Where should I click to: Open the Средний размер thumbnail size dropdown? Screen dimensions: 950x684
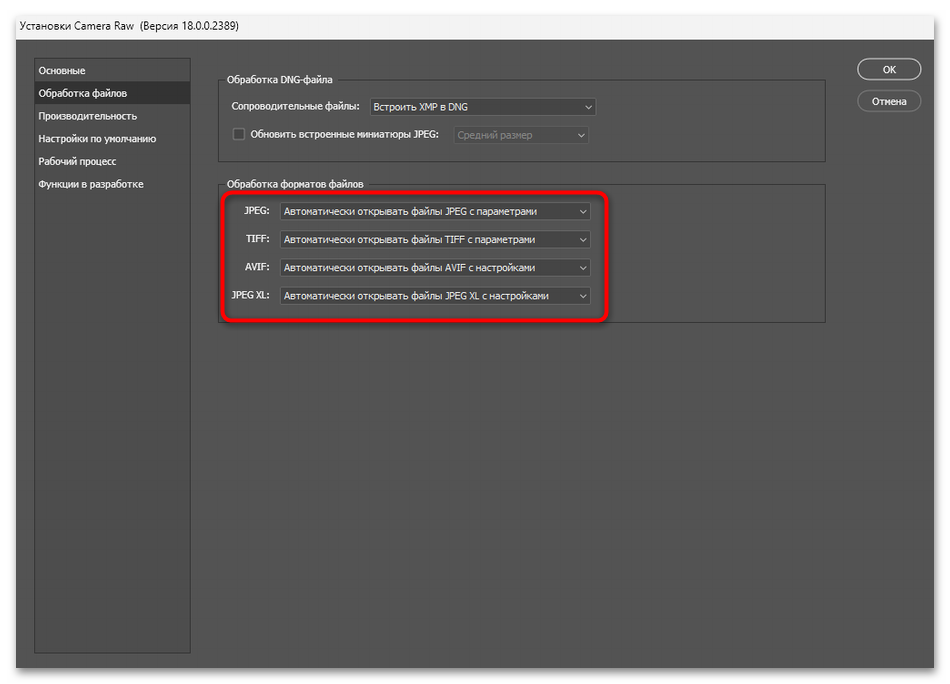tap(521, 135)
